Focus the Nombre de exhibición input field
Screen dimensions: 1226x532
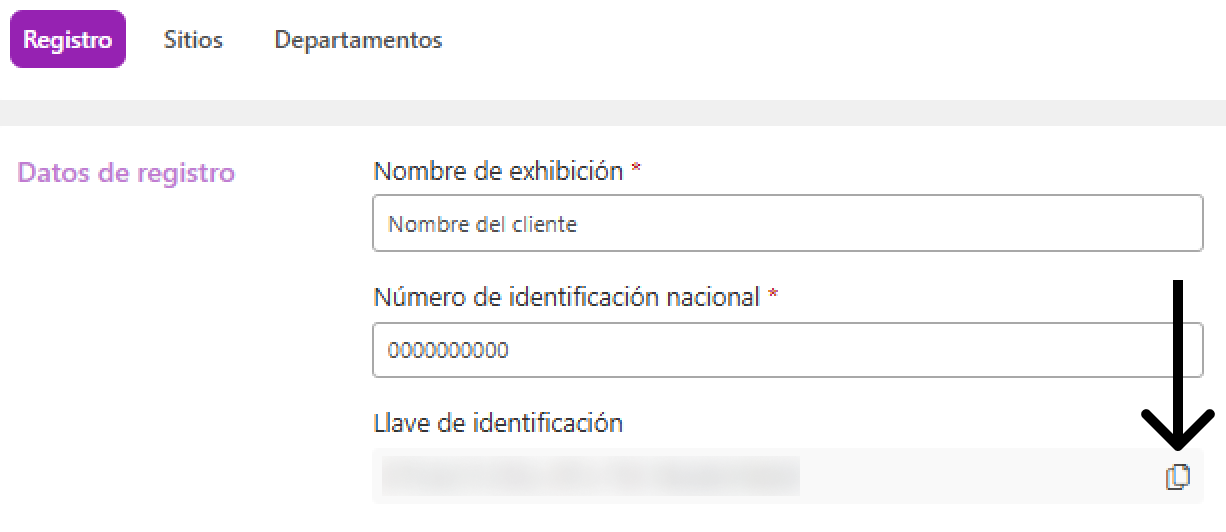pyautogui.click(x=787, y=224)
